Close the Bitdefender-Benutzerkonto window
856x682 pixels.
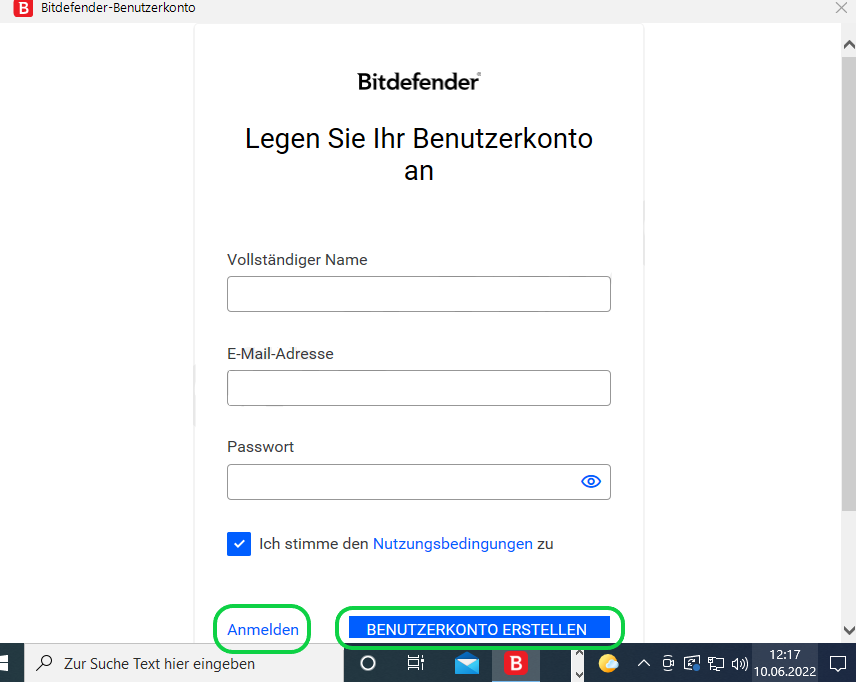coord(841,8)
